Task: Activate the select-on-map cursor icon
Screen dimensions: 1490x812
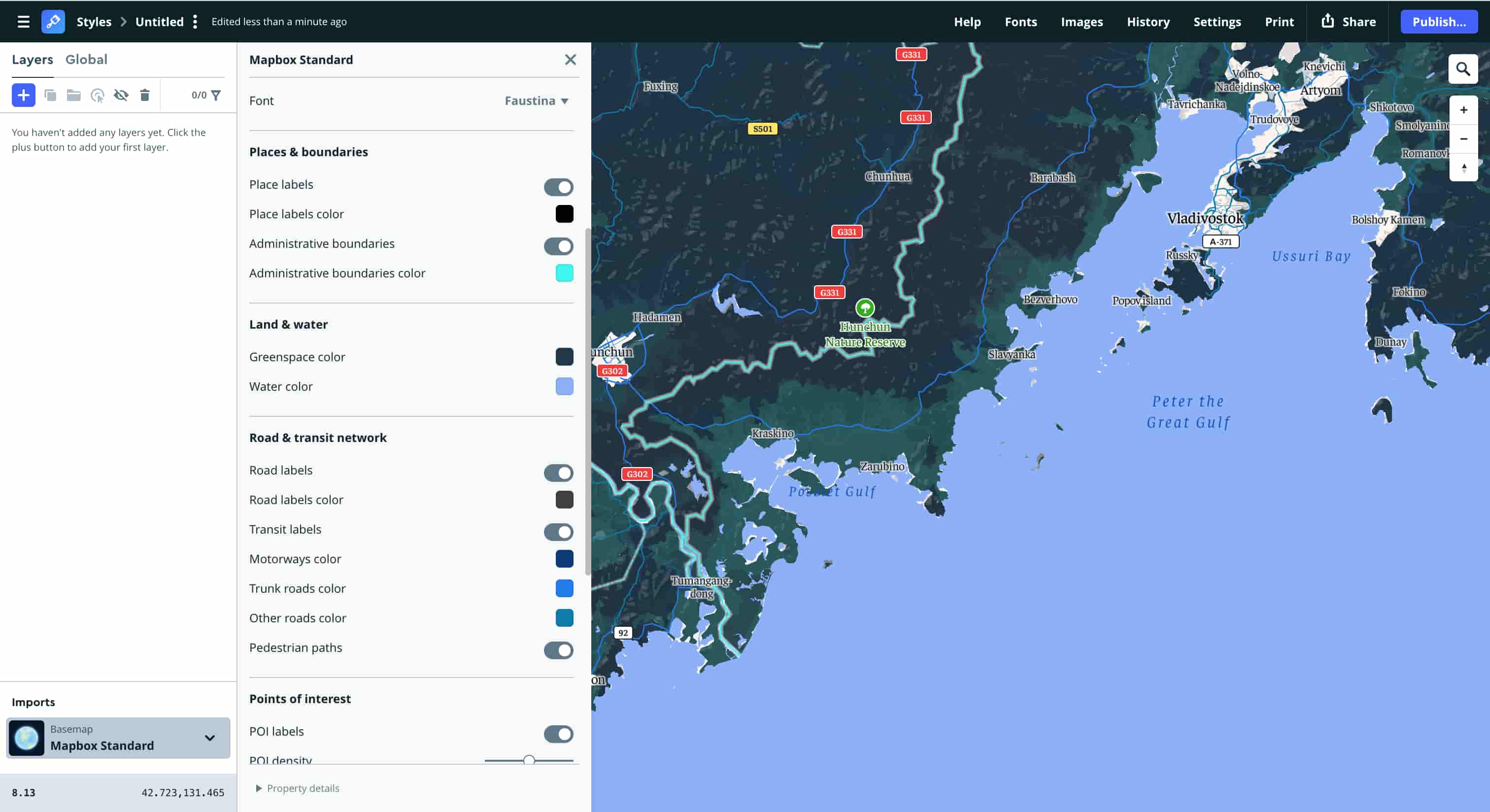Action: 97,95
